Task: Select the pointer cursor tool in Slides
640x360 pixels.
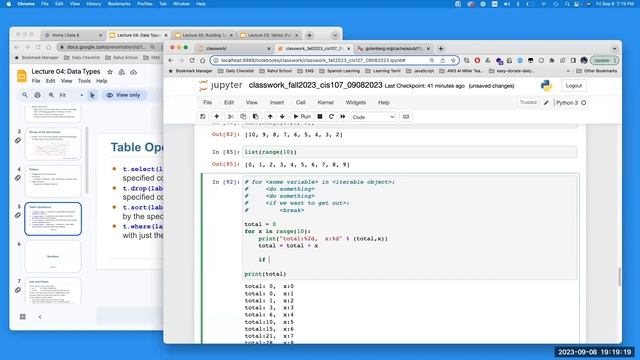Action: 92,95
